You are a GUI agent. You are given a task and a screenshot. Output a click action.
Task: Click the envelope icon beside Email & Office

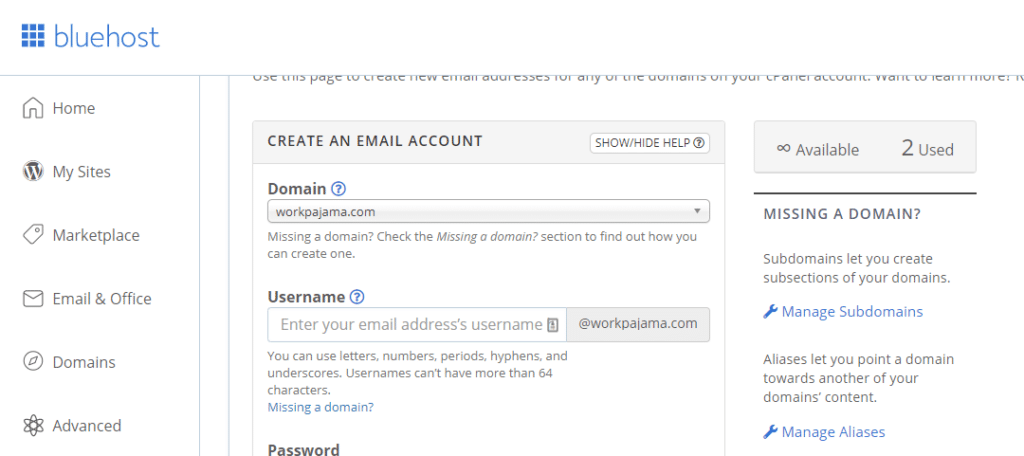tap(33, 299)
